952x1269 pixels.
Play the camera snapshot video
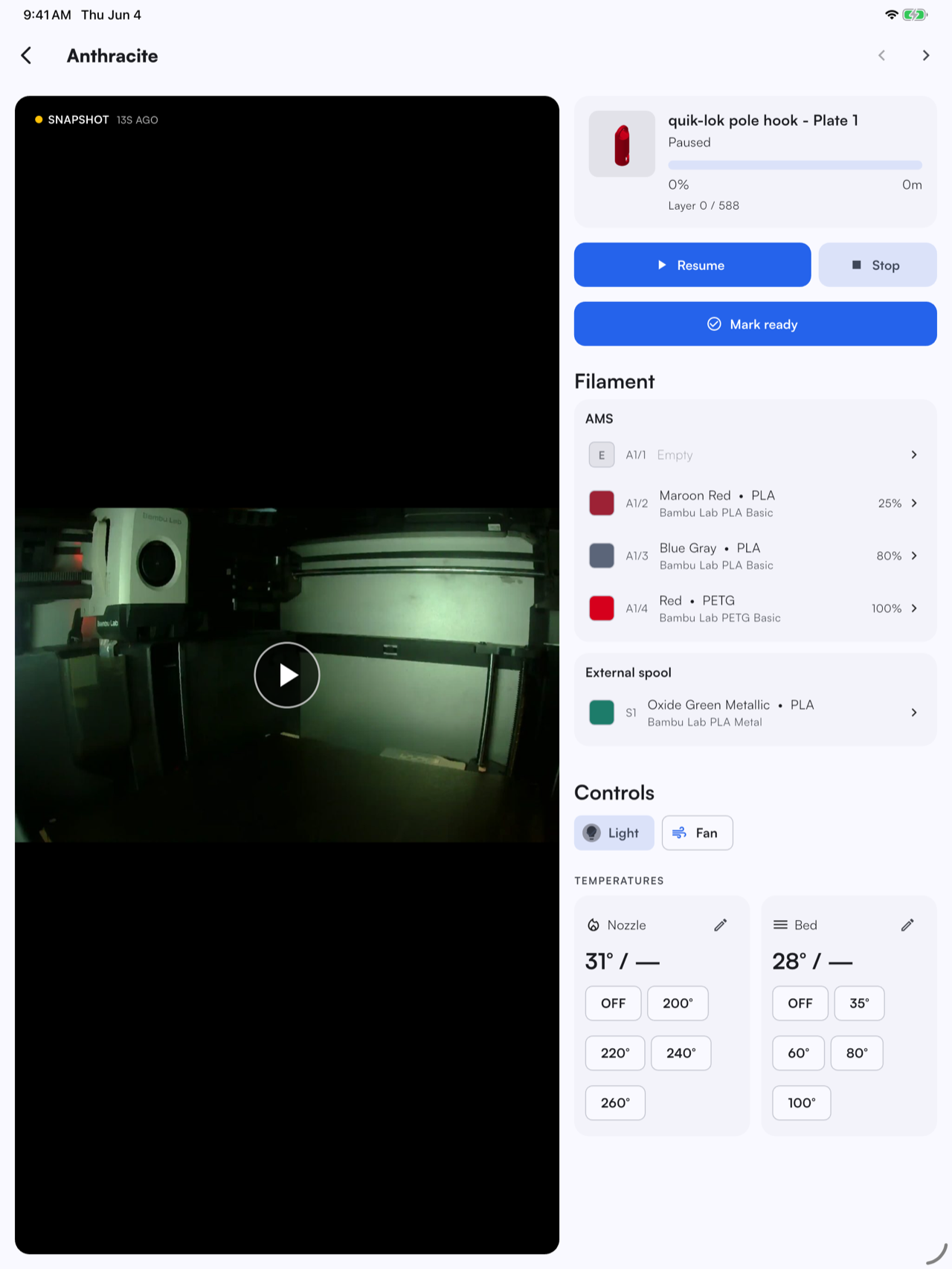point(287,675)
